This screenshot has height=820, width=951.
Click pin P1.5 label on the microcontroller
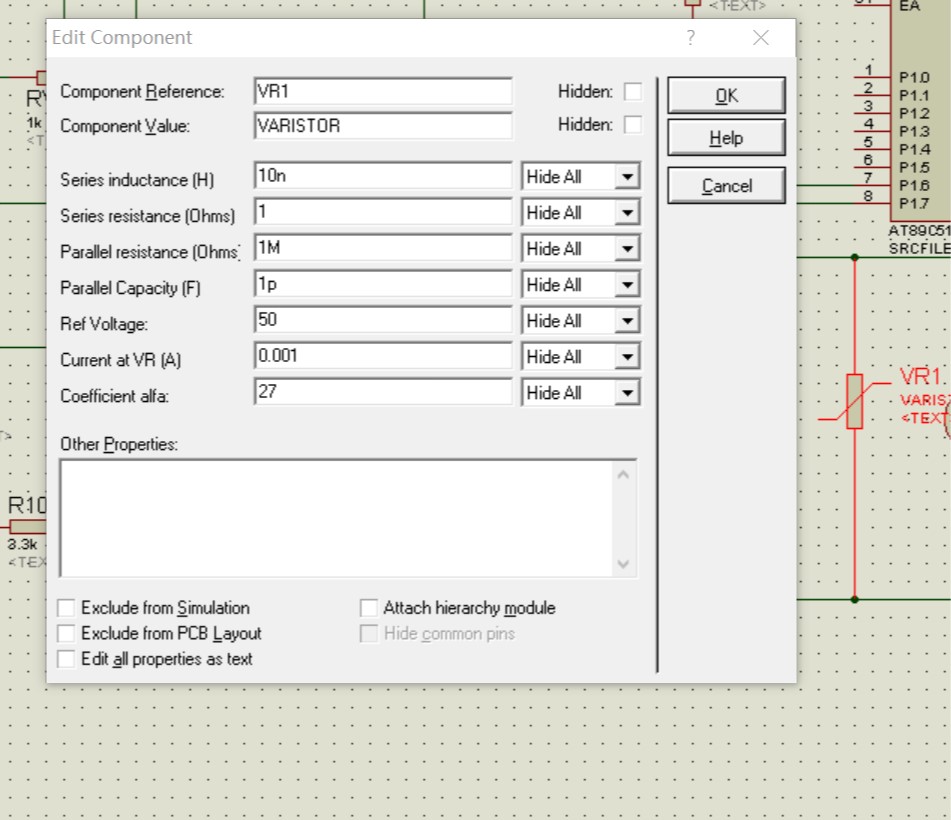914,167
